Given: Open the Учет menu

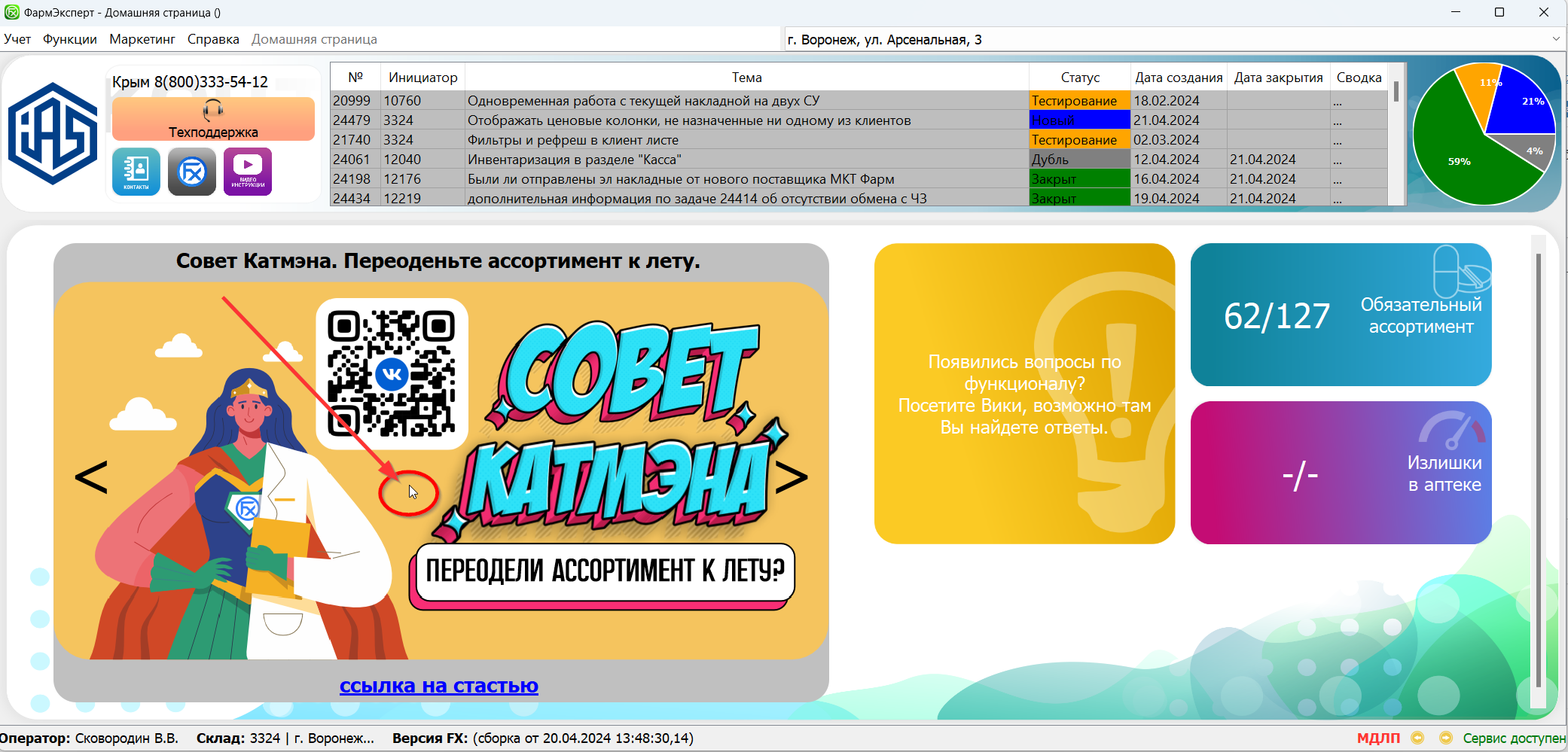Looking at the screenshot, I should pyautogui.click(x=17, y=39).
